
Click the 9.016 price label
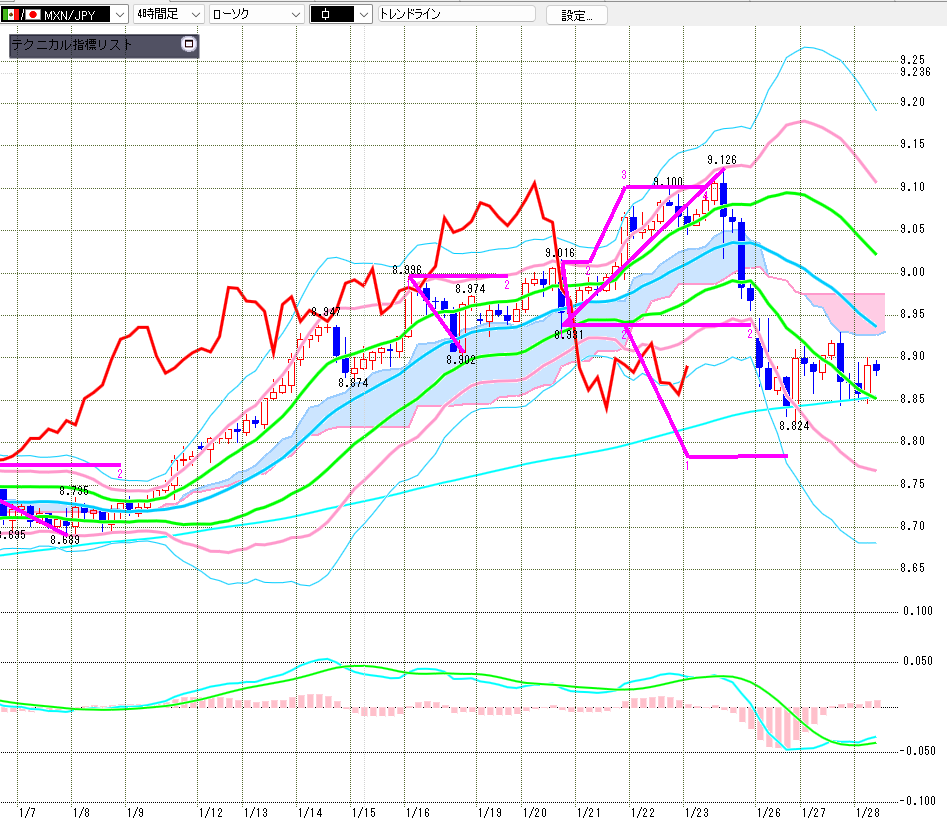point(560,254)
